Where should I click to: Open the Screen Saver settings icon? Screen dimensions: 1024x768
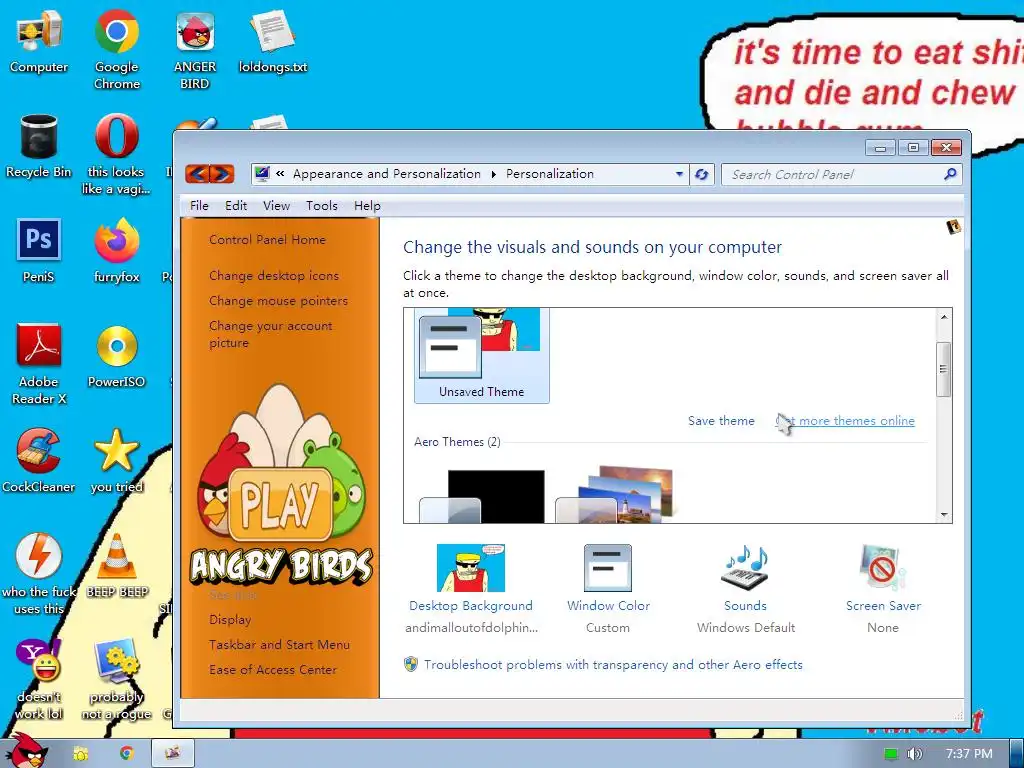click(x=883, y=567)
